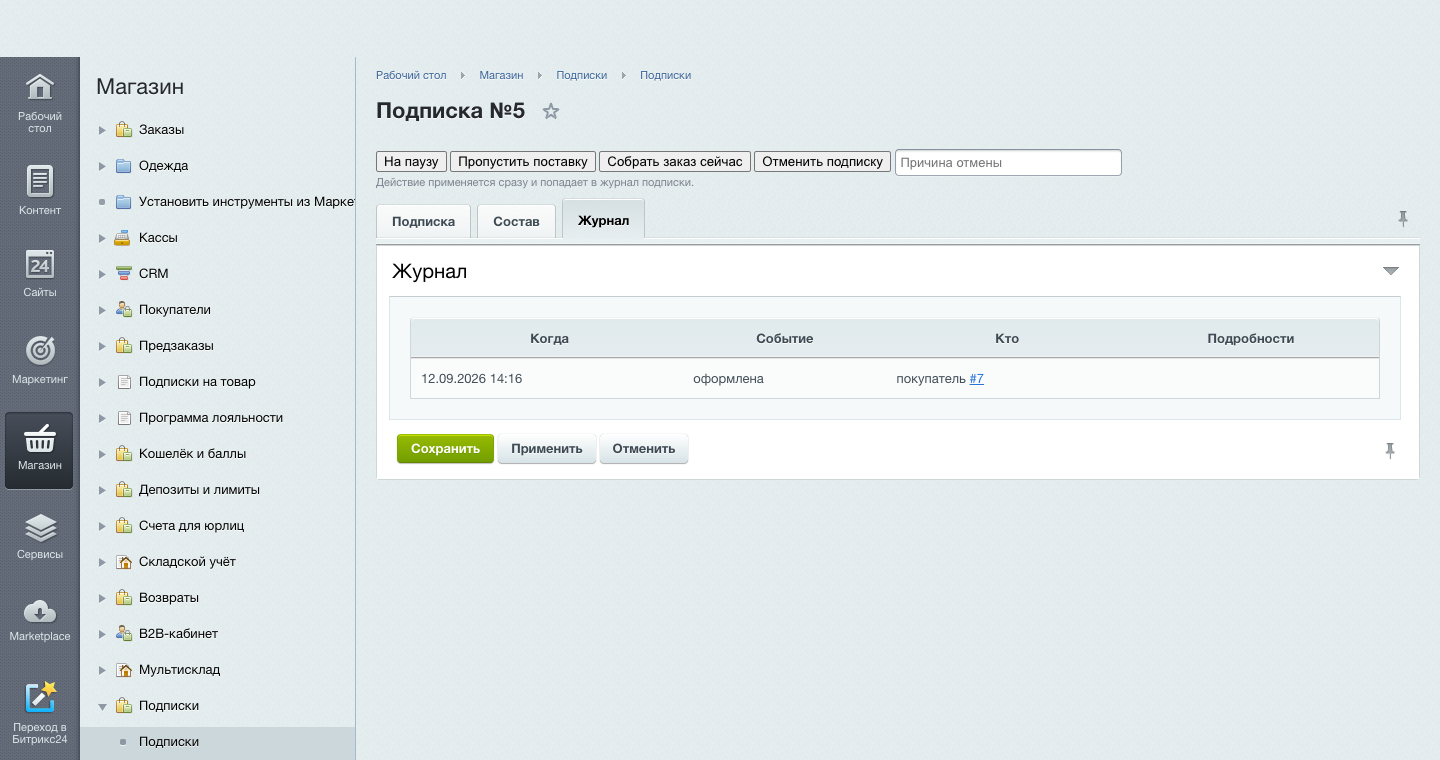Screen dimensions: 1440x760
Task: Open the Рабочий стол section icon
Action: point(39,88)
